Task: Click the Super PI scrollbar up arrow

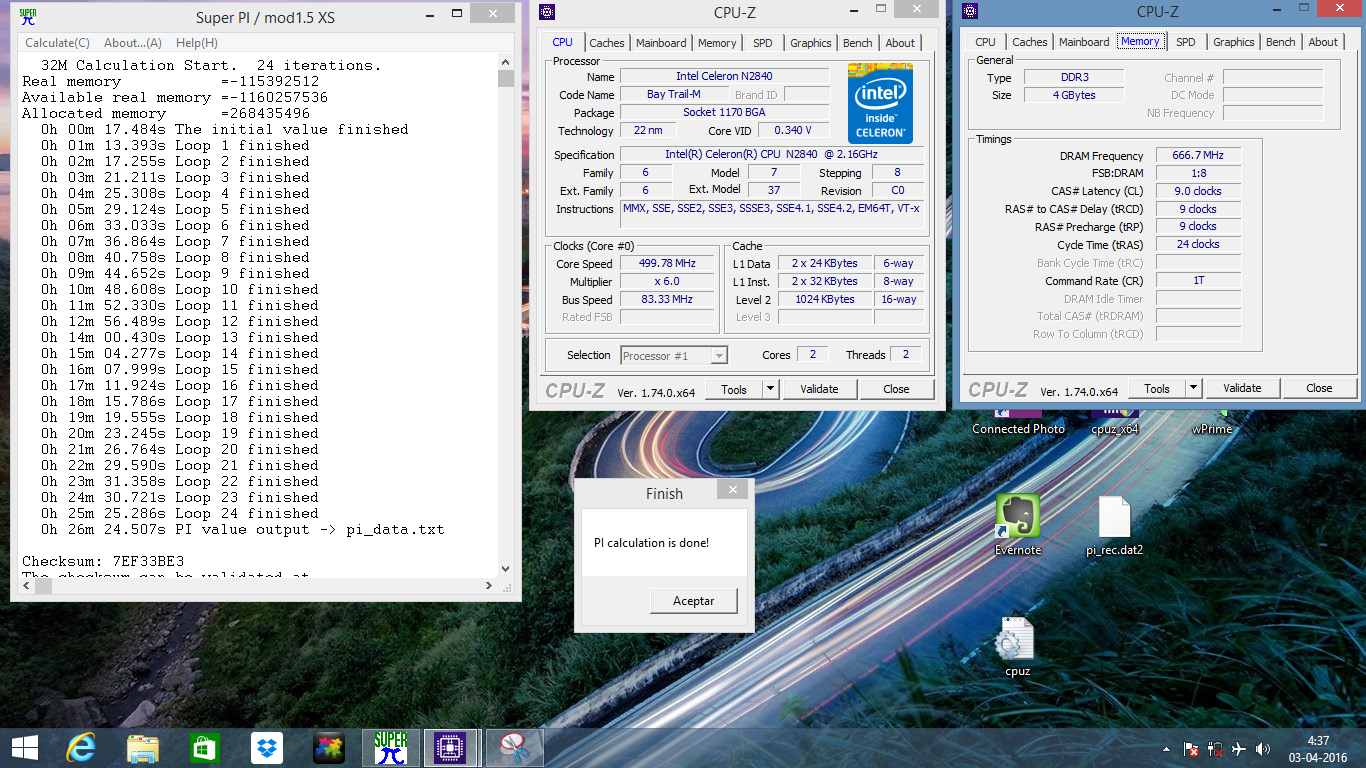Action: coord(505,61)
